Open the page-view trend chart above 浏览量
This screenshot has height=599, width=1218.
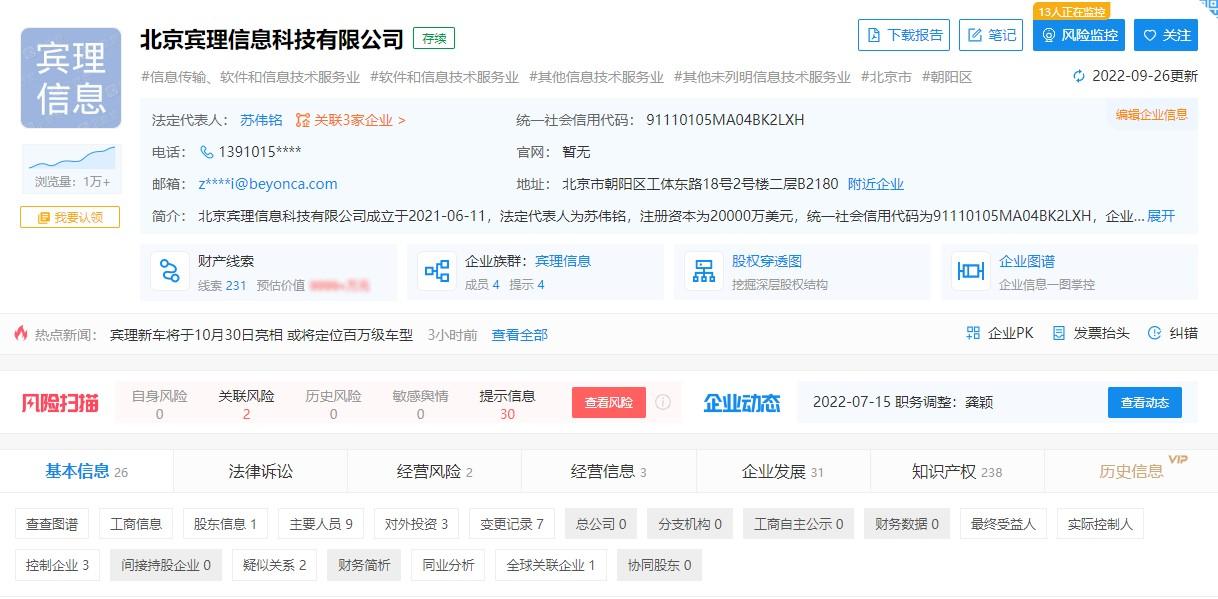point(71,158)
